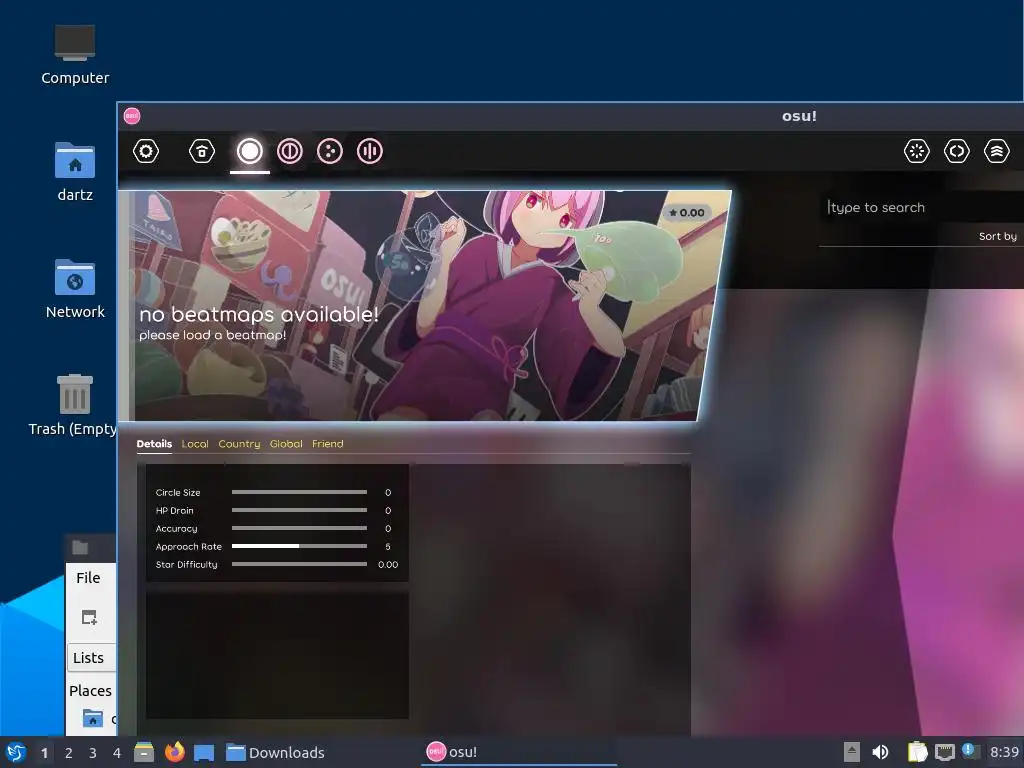Open the Computer desktop icon
The image size is (1024, 768).
[x=75, y=55]
